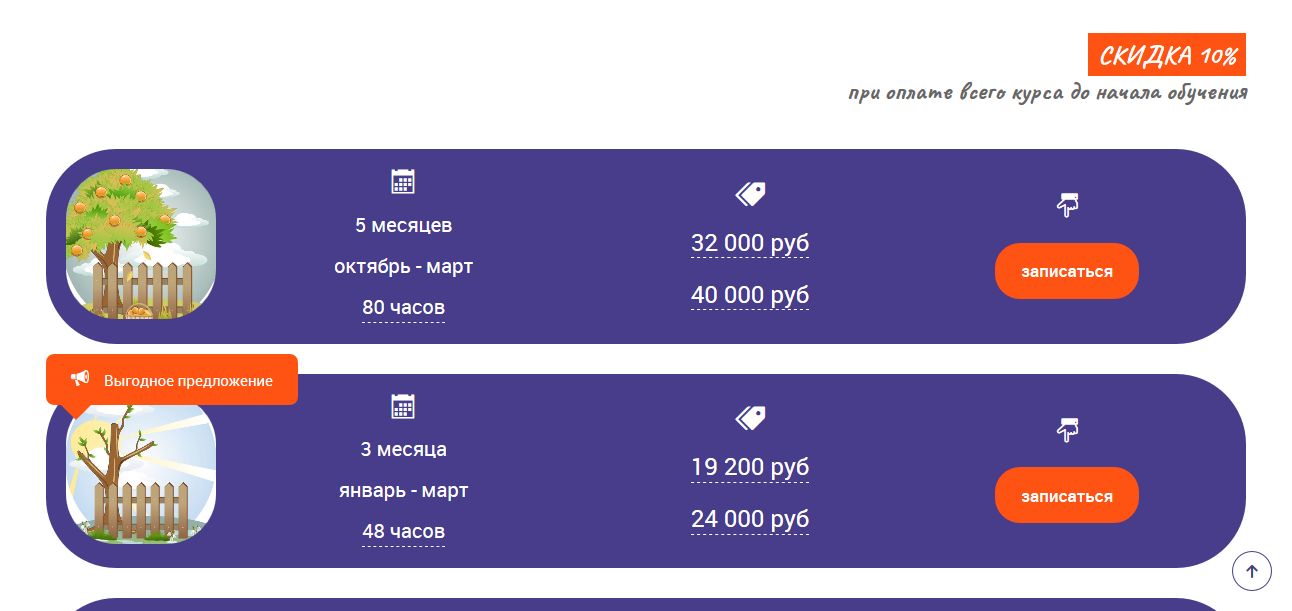Click the pointing hand icon in first course row
The width and height of the screenshot is (1292, 611).
coord(1067,205)
